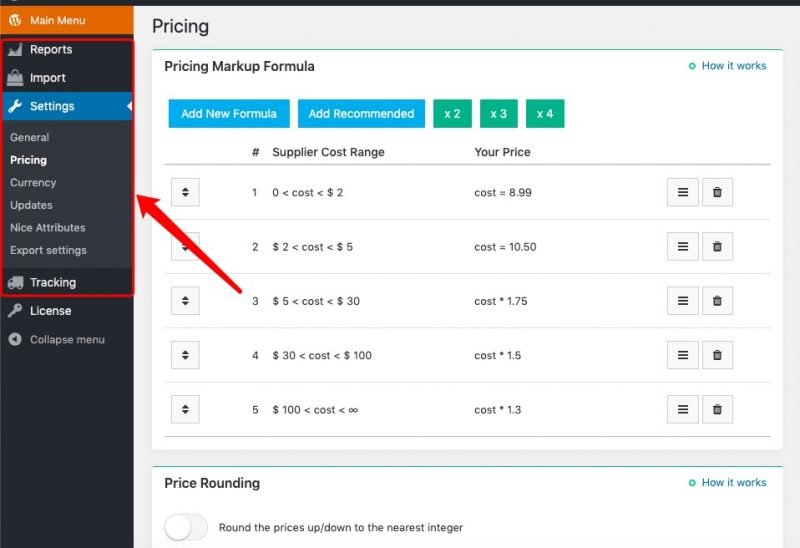Apply the x 3 markup preset
The height and width of the screenshot is (548, 800).
(498, 114)
